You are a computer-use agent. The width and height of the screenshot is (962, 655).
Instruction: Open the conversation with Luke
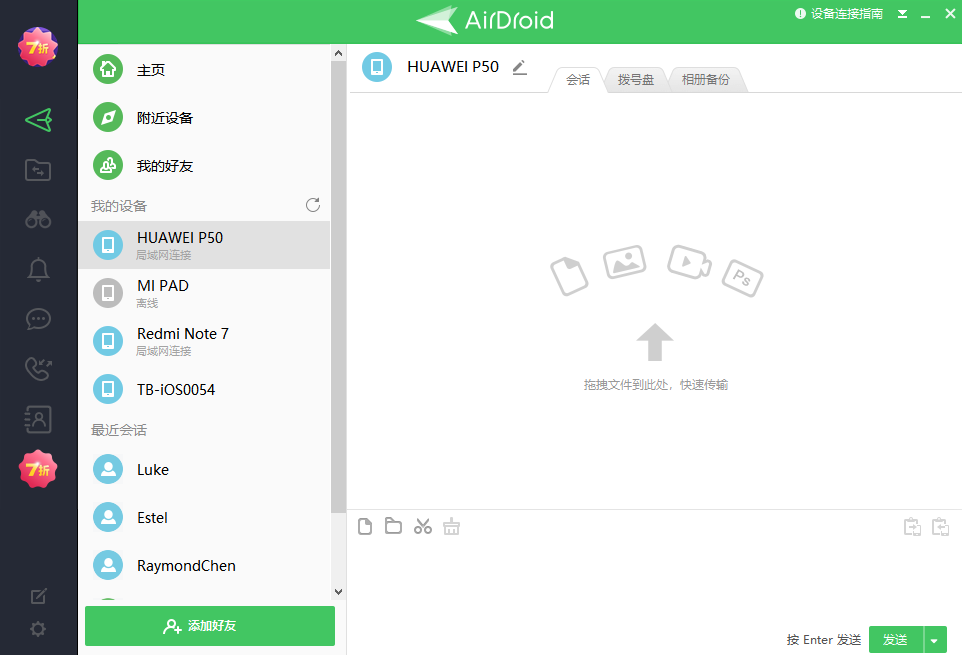tap(204, 469)
